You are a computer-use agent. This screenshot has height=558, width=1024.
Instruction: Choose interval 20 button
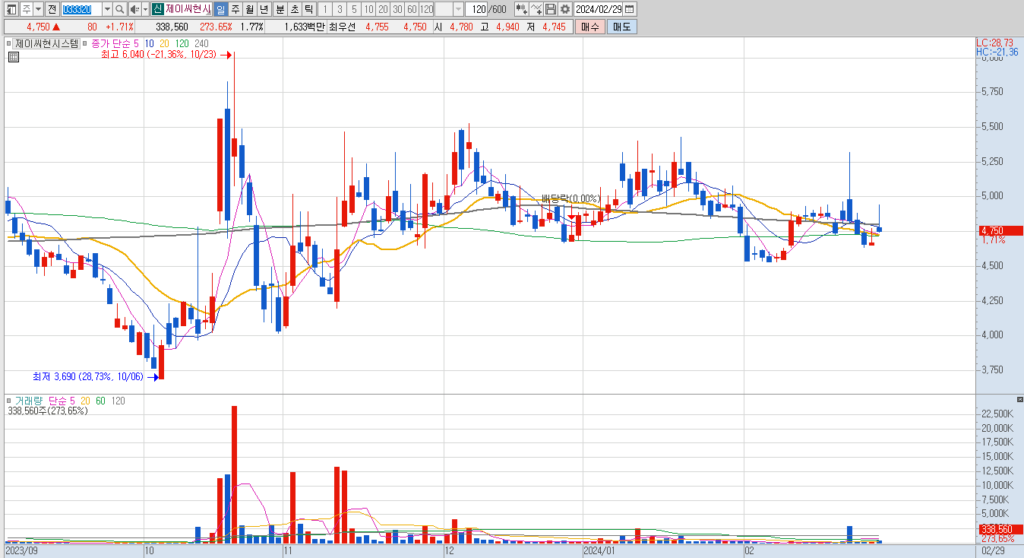pos(383,9)
